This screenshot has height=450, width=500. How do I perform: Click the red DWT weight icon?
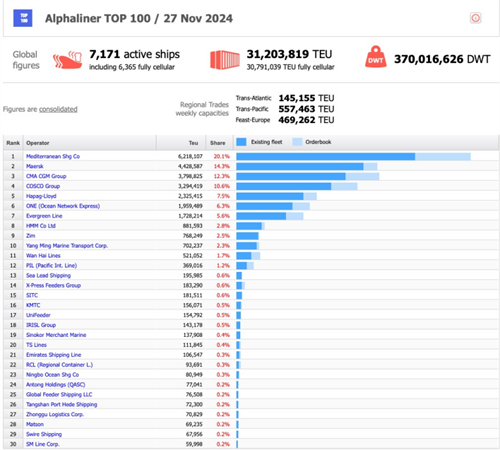point(376,57)
